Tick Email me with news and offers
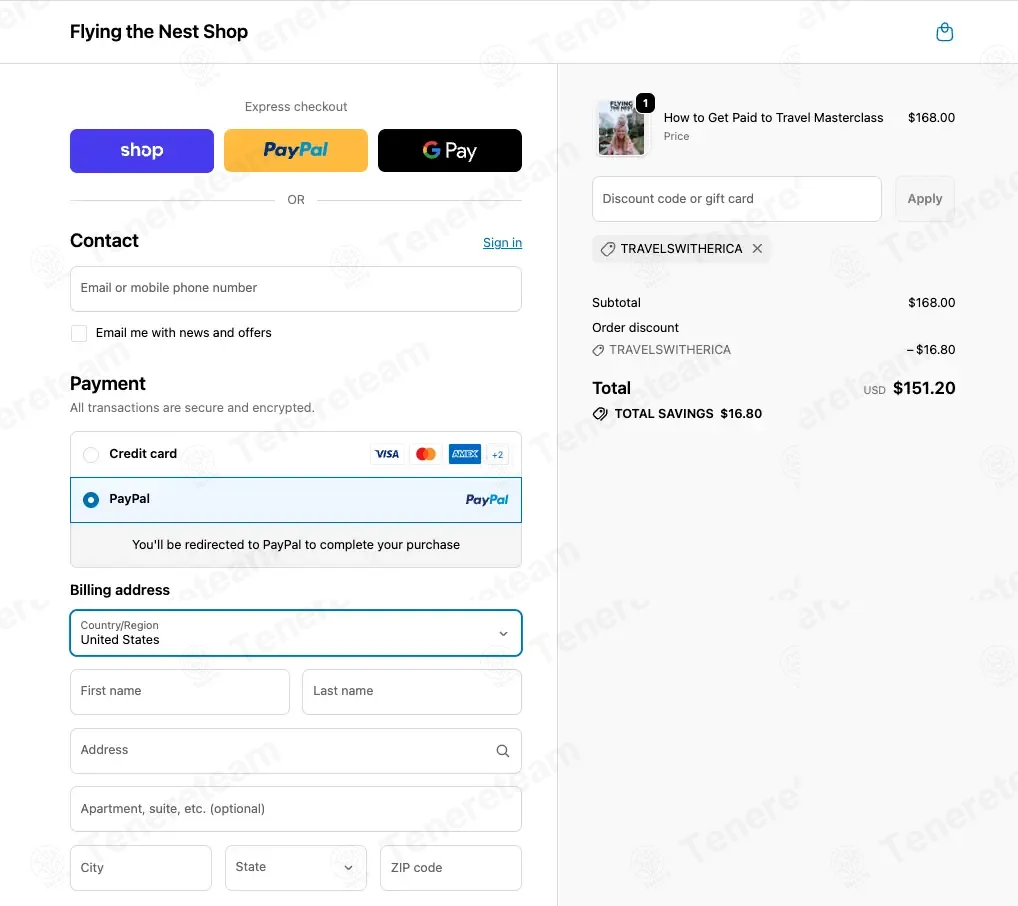 tap(79, 333)
